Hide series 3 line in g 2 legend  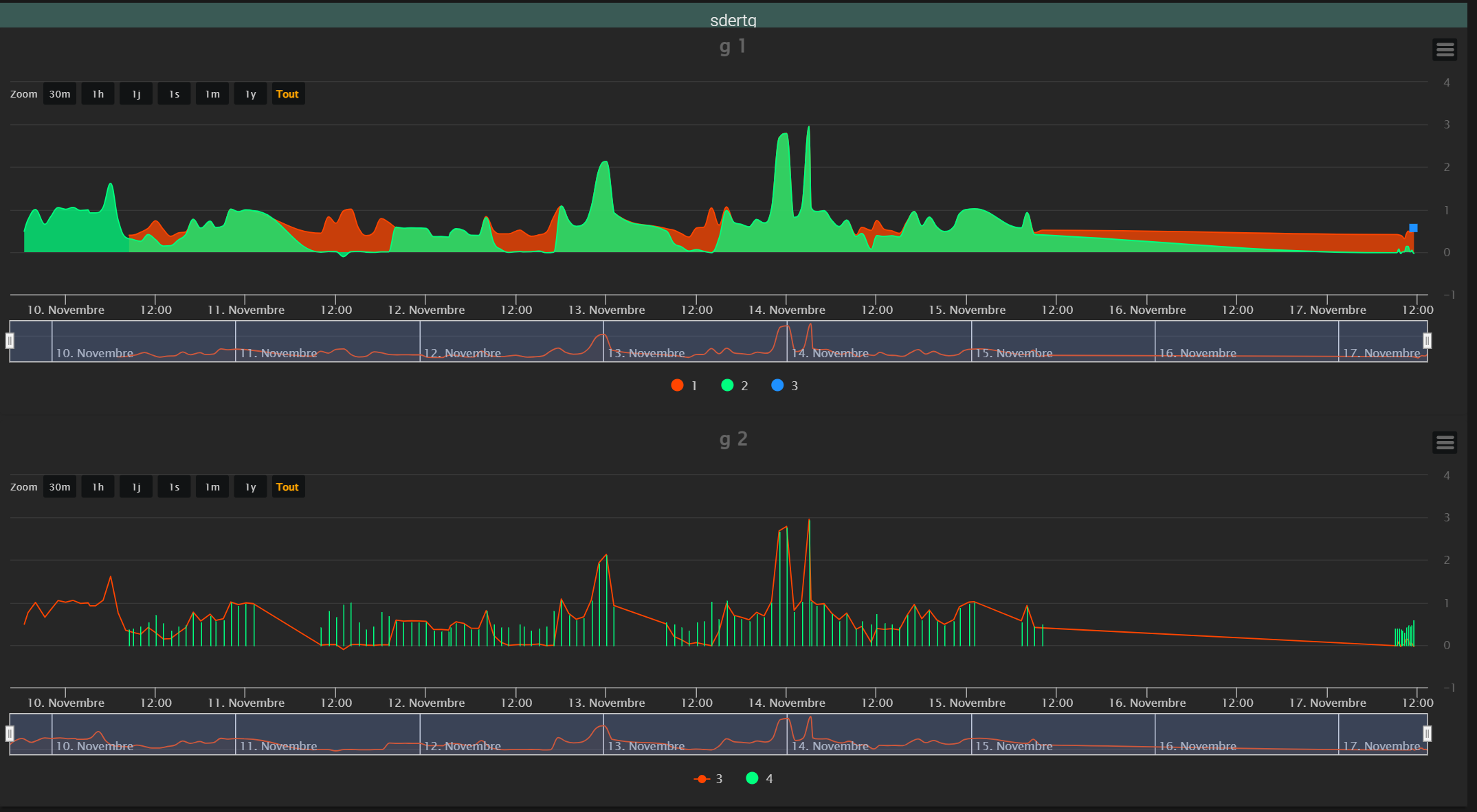(x=709, y=778)
